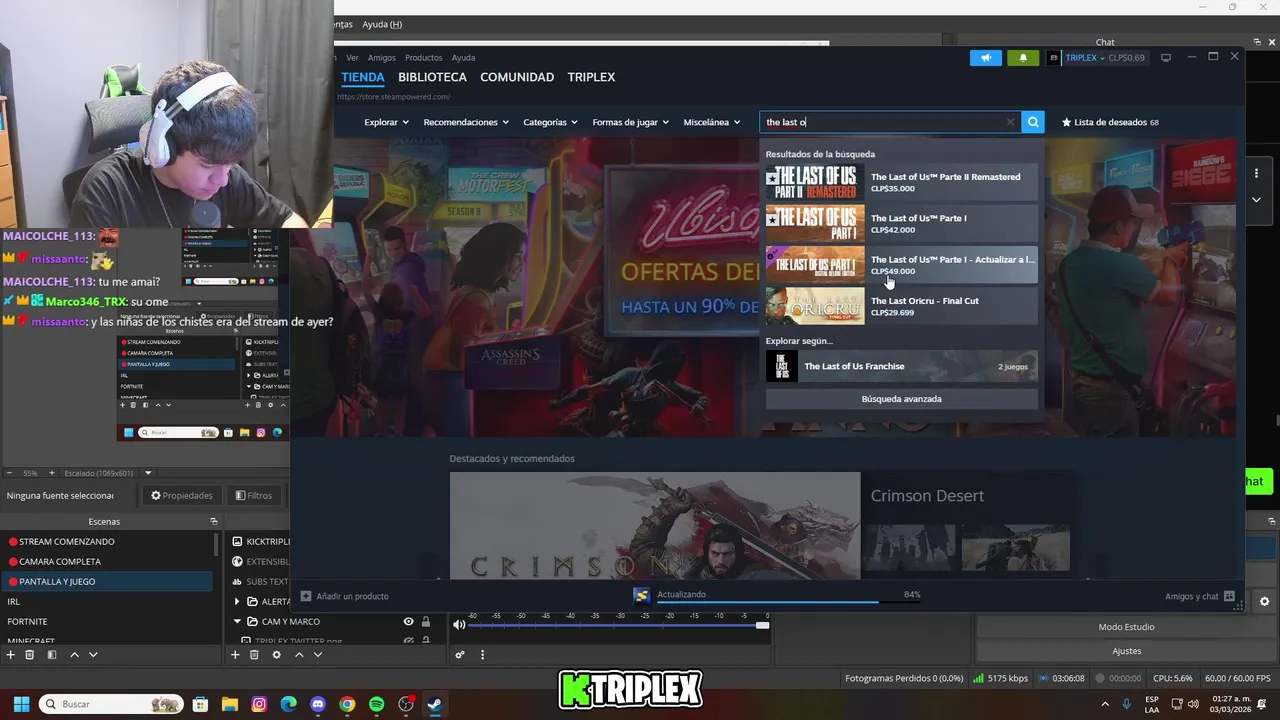Remove selected scene with Escenas trash icon
The height and width of the screenshot is (720, 1280).
tap(30, 655)
